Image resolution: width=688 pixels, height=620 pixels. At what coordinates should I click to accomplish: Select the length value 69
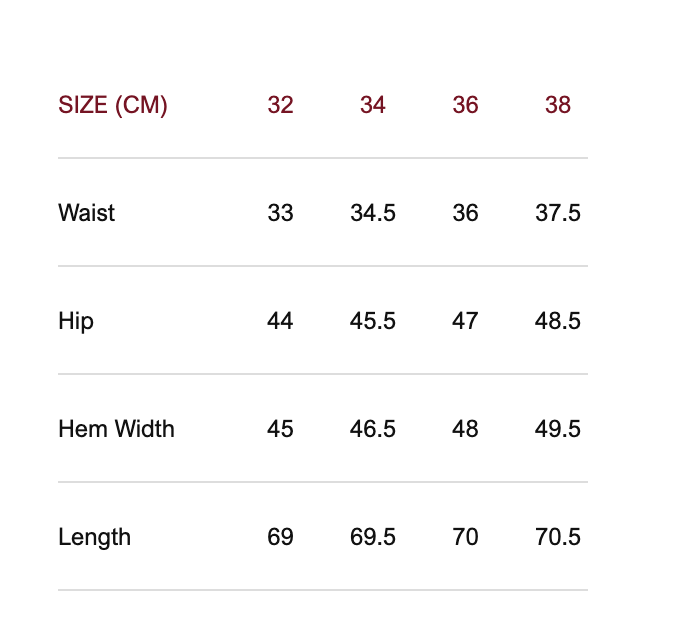click(280, 537)
